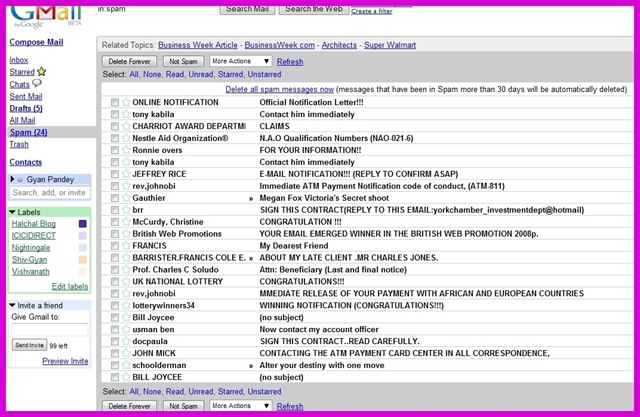
Task: Click the Search the Web button
Action: tap(313, 9)
